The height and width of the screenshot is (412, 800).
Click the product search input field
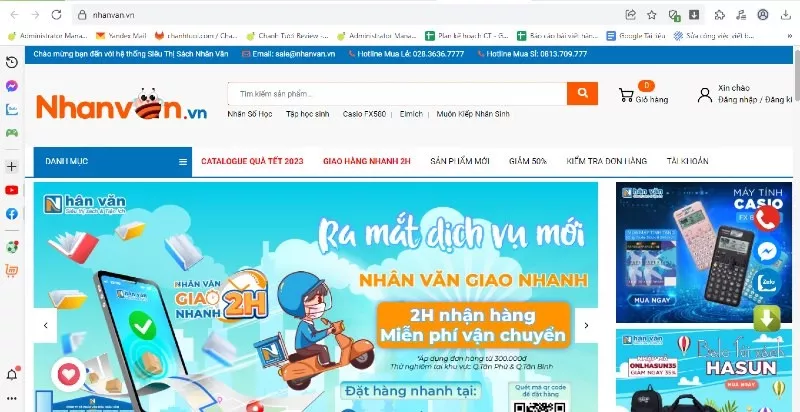click(x=397, y=94)
